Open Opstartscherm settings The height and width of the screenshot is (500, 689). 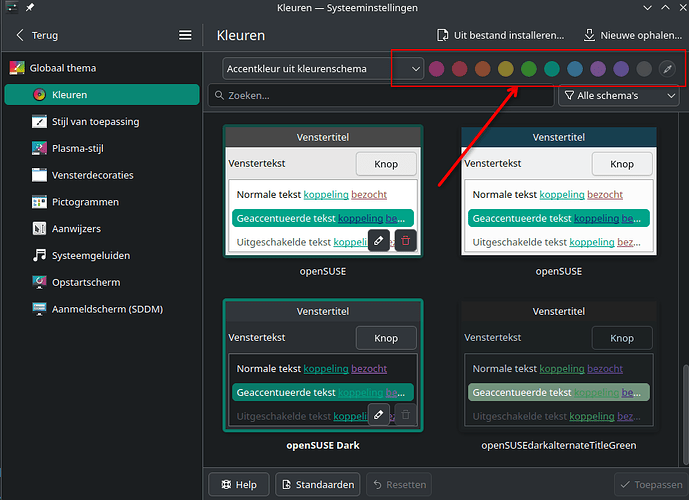click(x=102, y=283)
